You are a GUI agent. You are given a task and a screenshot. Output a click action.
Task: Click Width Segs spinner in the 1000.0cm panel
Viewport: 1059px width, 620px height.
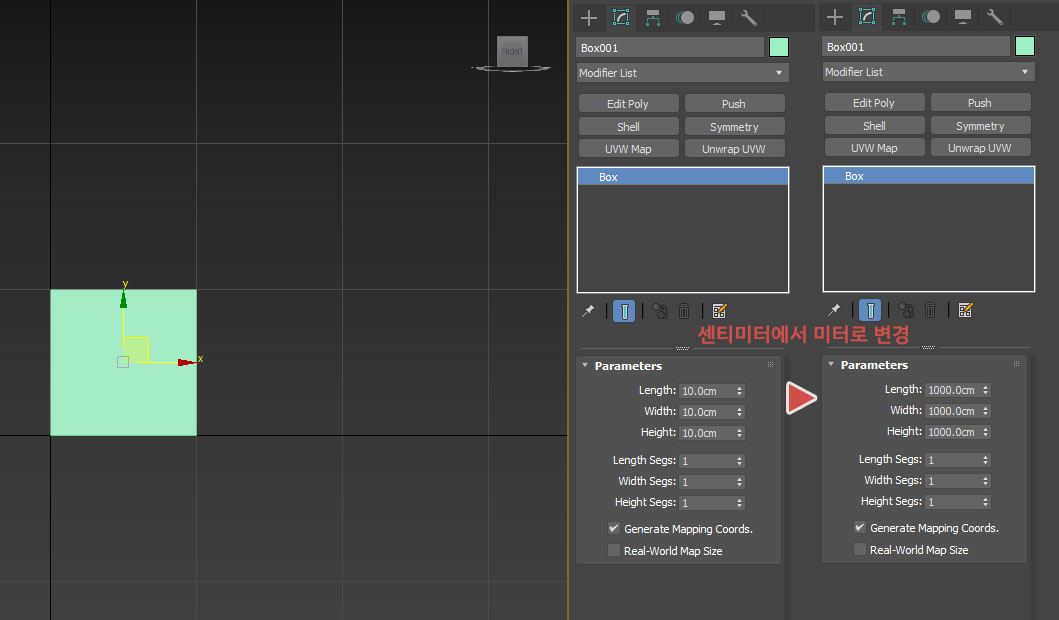click(985, 481)
